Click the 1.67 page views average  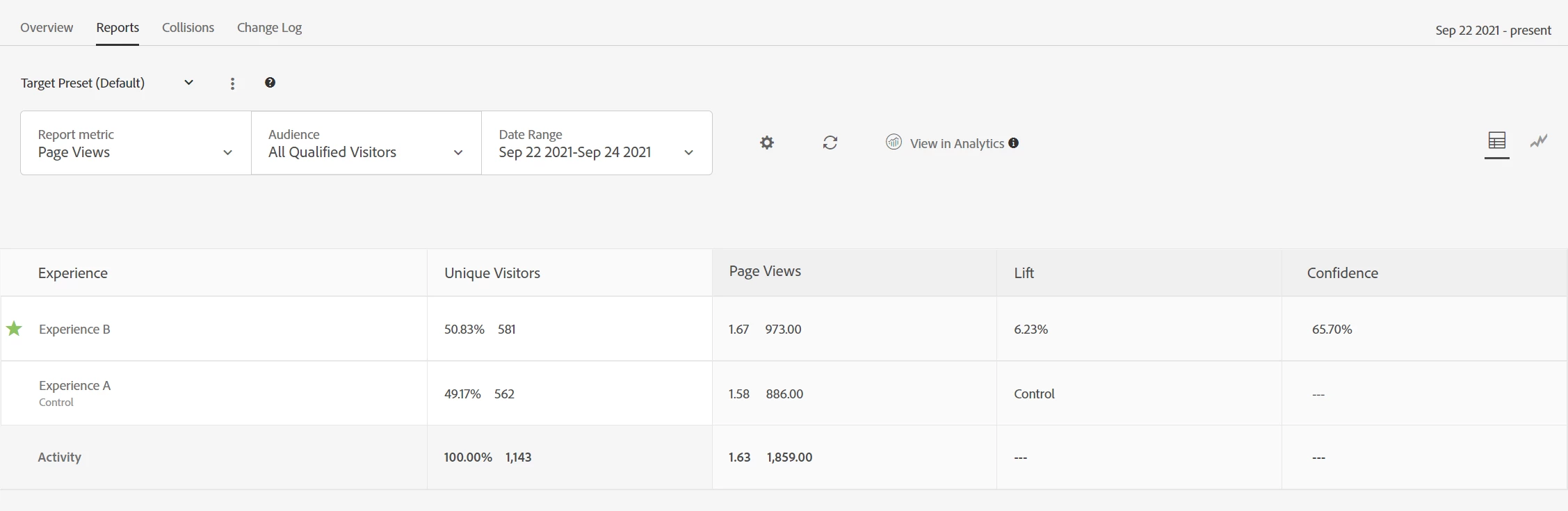(738, 329)
